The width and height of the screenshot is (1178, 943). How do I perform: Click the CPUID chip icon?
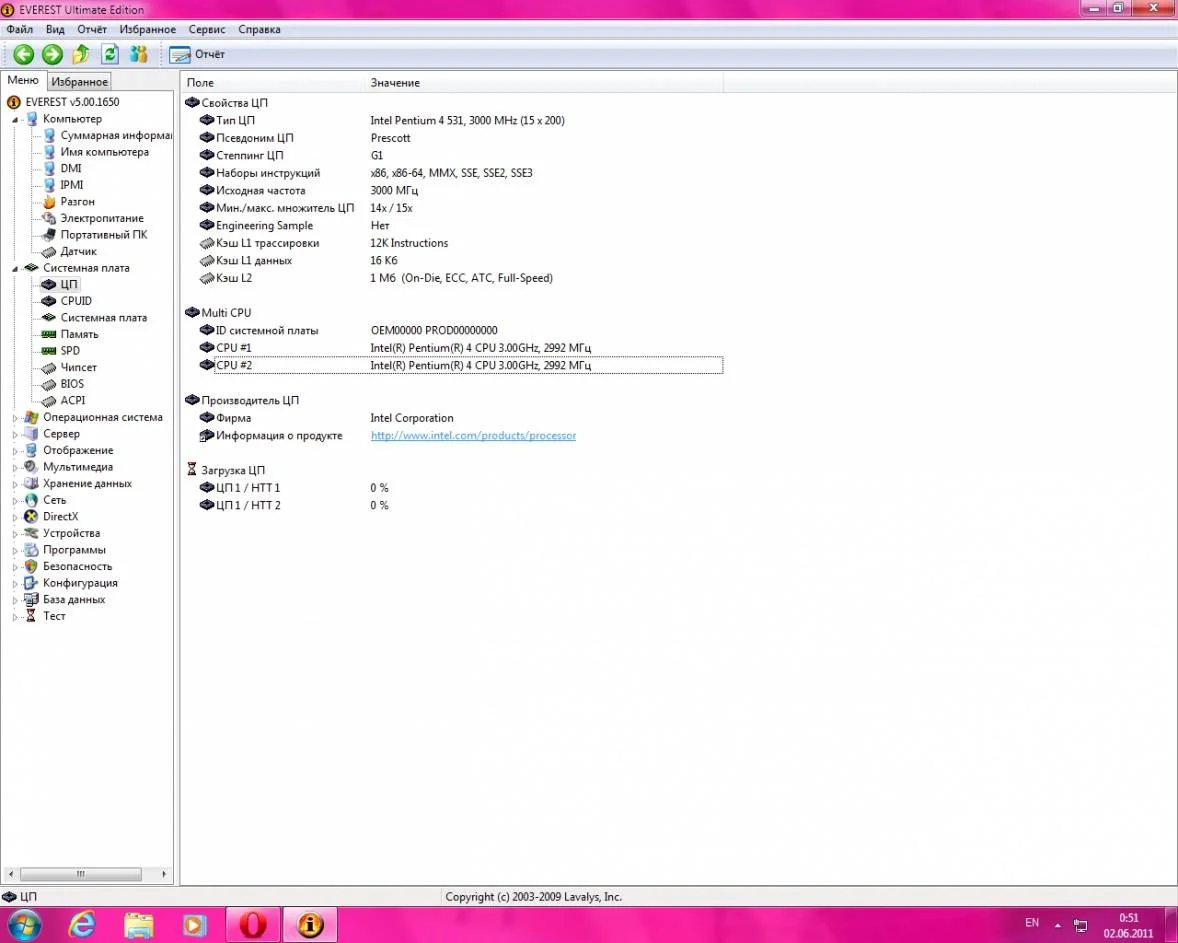coord(49,301)
